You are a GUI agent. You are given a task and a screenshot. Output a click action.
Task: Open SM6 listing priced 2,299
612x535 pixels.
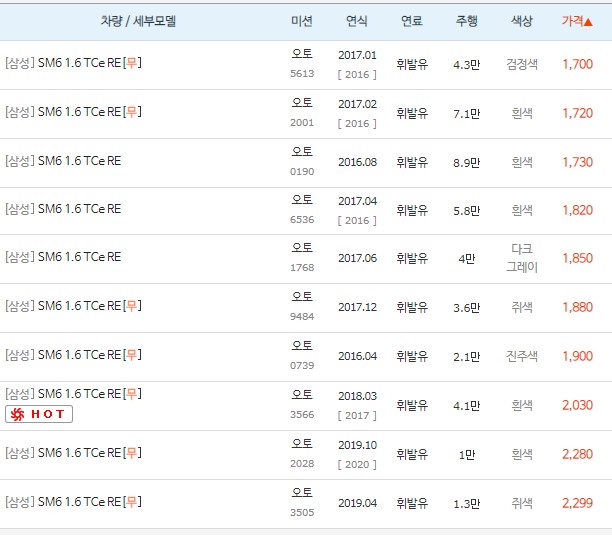73,502
